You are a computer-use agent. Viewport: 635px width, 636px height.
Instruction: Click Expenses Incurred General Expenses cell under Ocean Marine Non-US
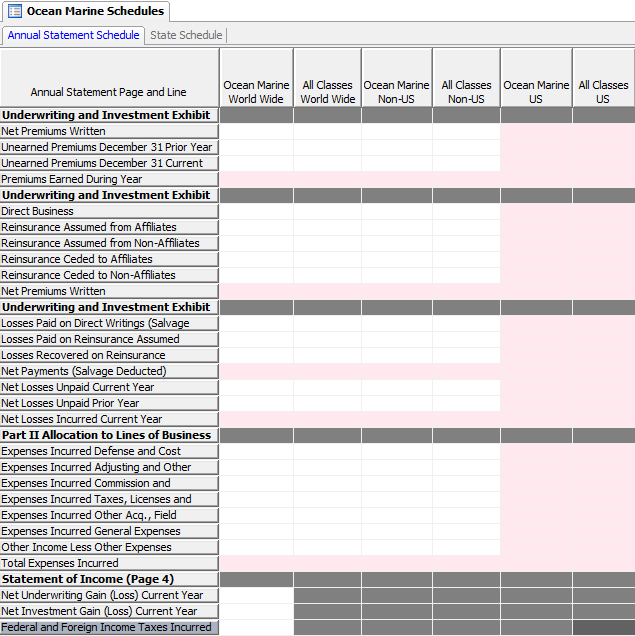coord(397,531)
